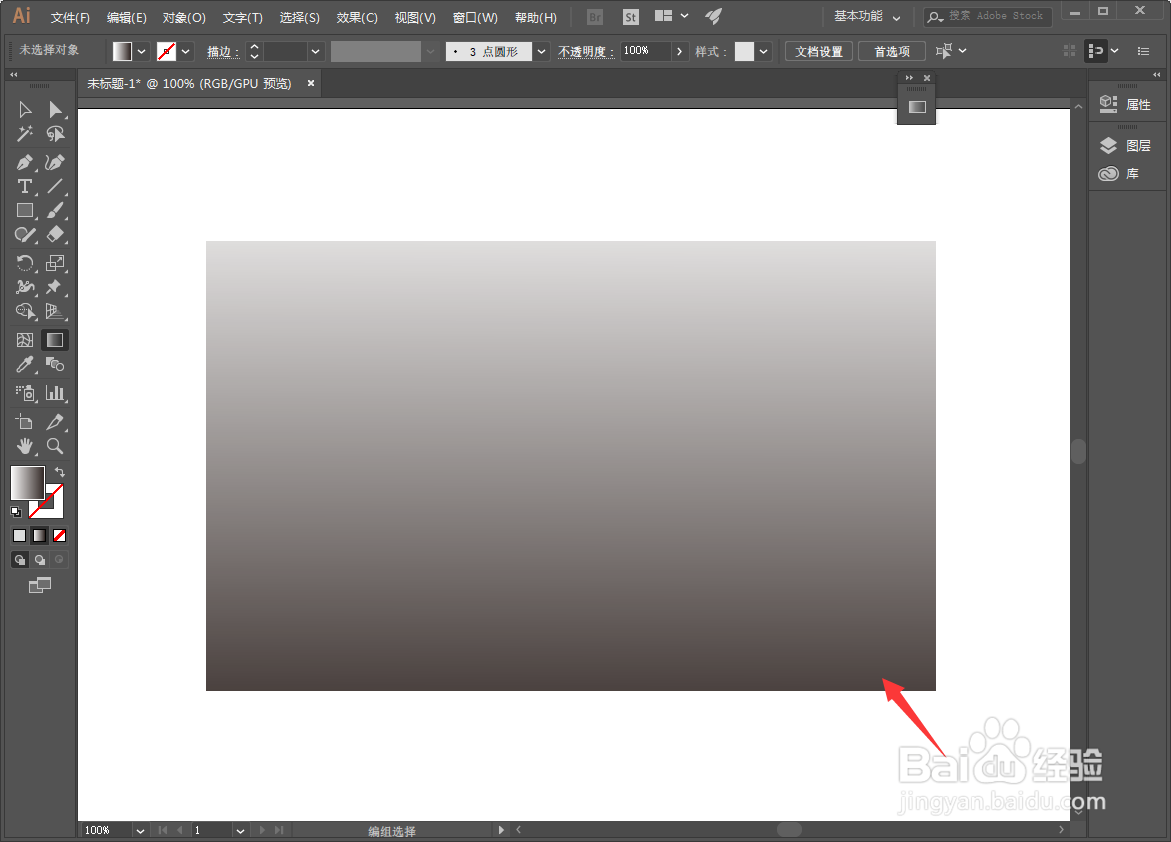Screen dimensions: 1171x842
Task: Pick the Rotate tool
Action: 25,263
